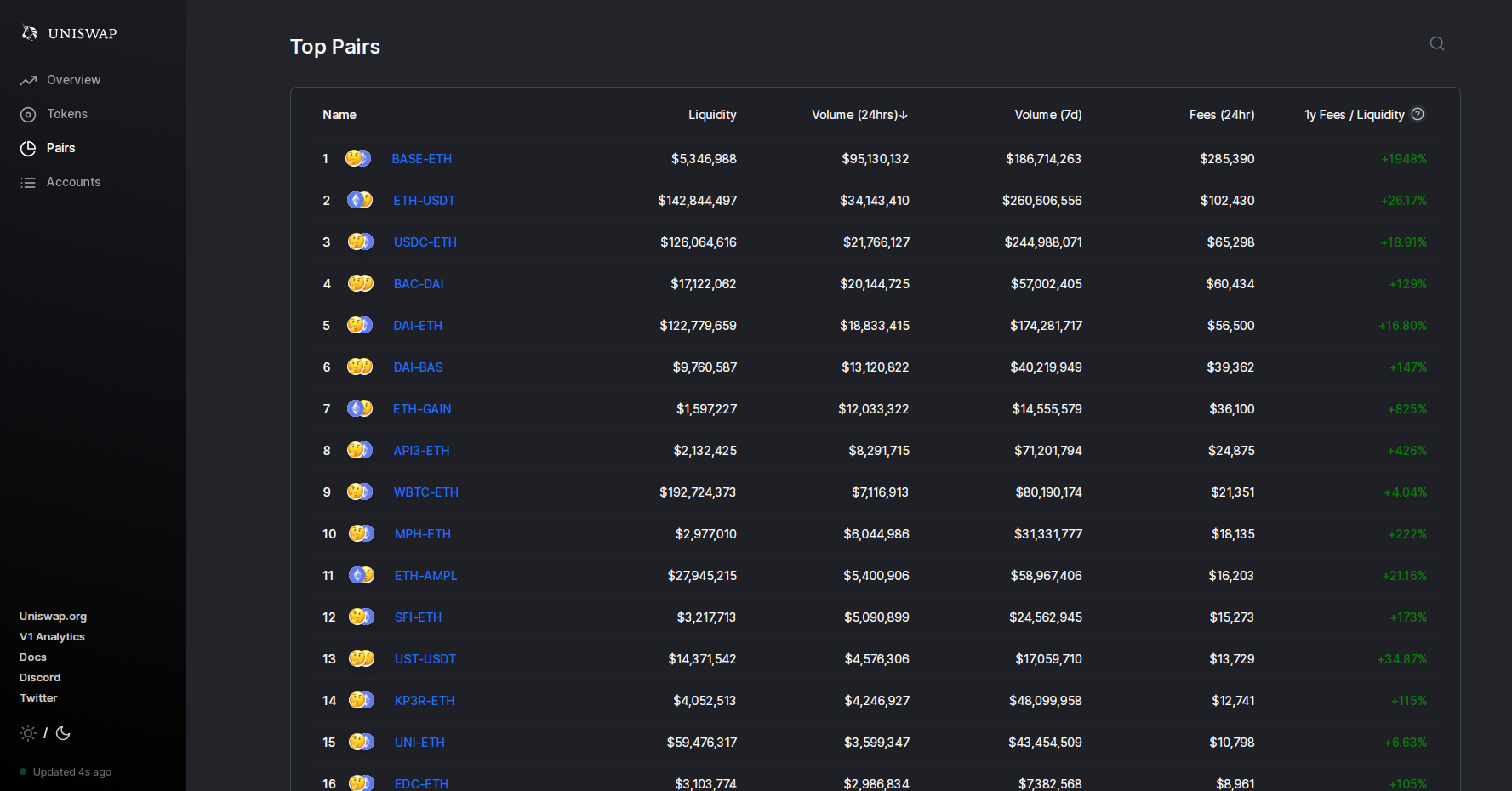
Task: Click the Accounts list icon
Action: (x=28, y=182)
